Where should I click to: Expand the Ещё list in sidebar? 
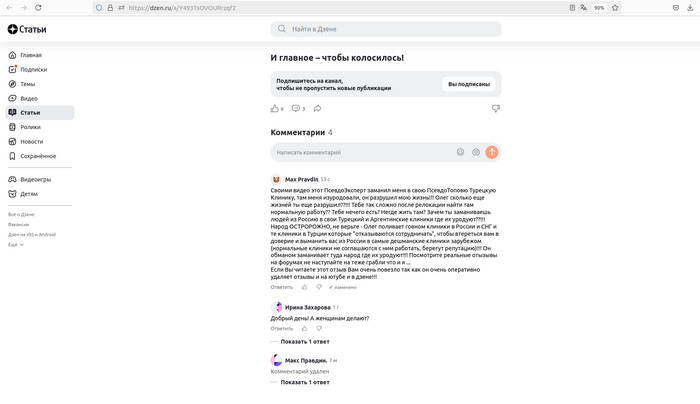16,244
